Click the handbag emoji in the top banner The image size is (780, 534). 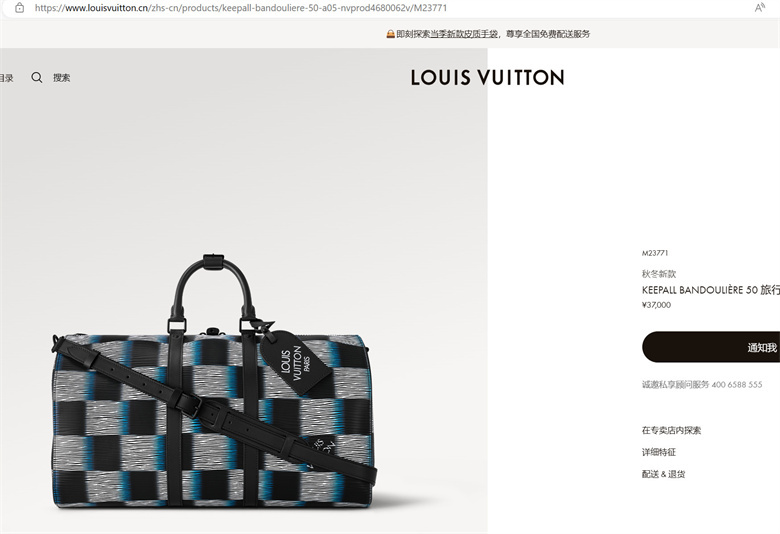point(390,34)
